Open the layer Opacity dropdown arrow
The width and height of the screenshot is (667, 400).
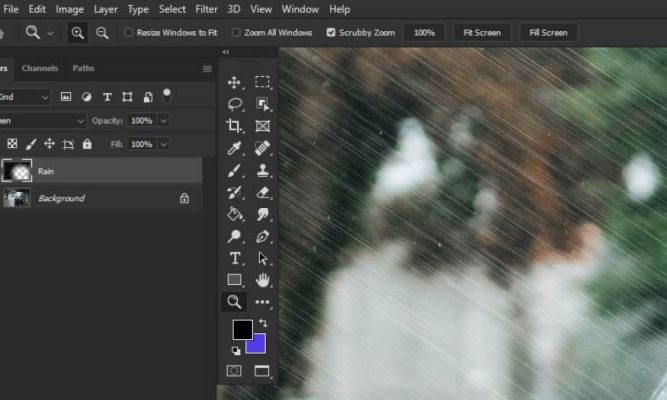point(164,120)
